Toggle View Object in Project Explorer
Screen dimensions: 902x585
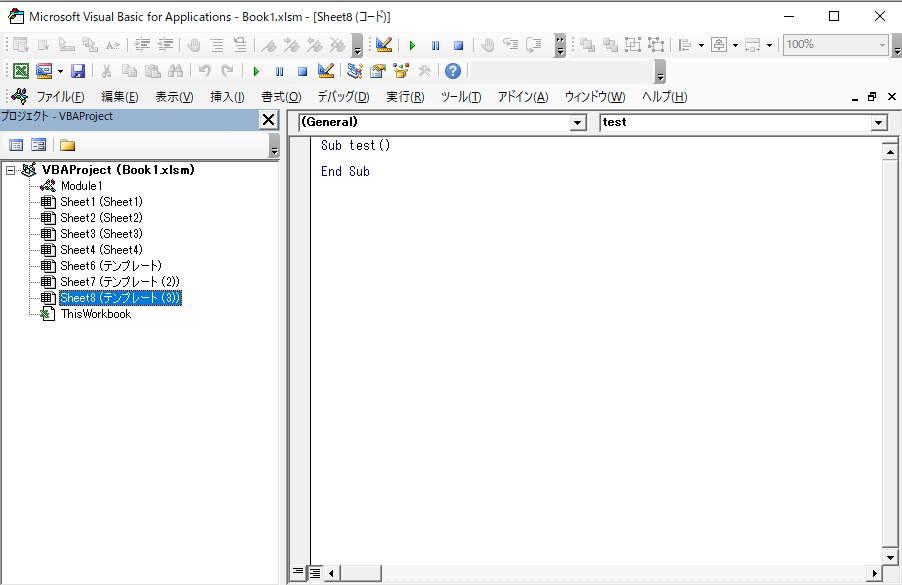click(x=39, y=145)
